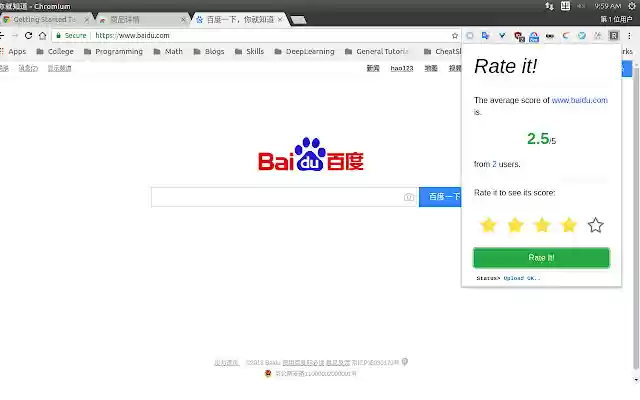The image size is (640, 400).
Task: Click the address bar URL
Action: click(x=132, y=36)
